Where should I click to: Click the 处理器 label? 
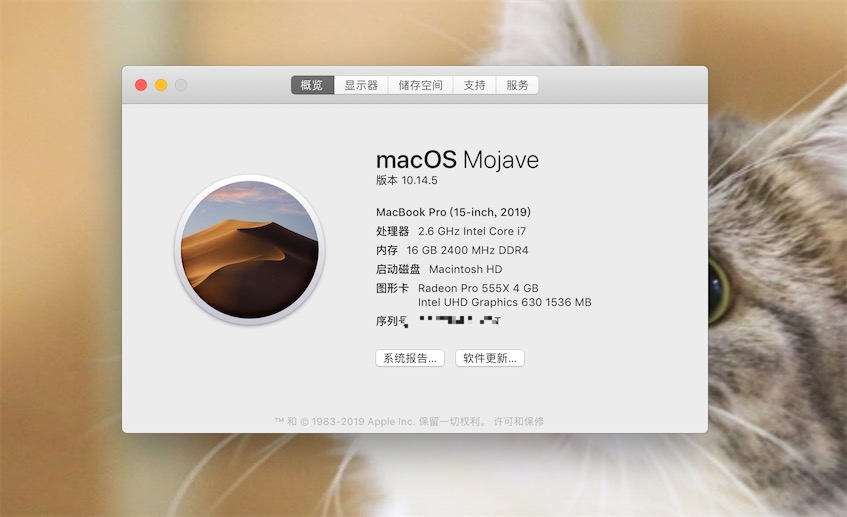393,231
